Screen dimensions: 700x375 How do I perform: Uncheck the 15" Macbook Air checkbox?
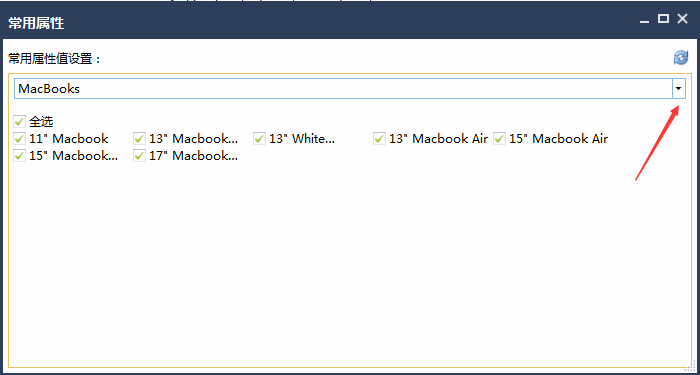point(499,139)
